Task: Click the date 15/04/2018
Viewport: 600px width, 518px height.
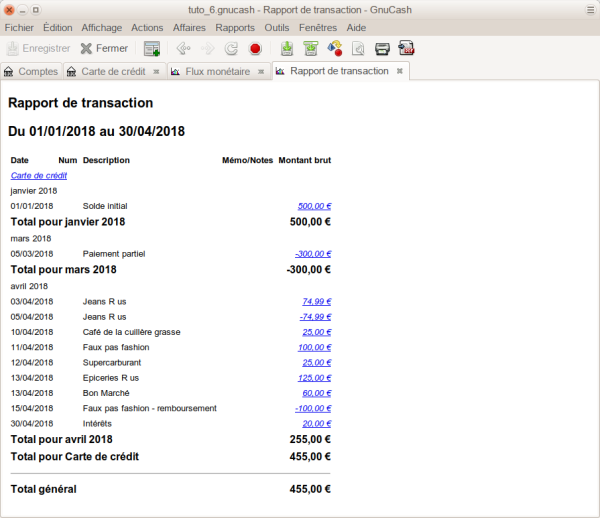Action: [x=32, y=409]
